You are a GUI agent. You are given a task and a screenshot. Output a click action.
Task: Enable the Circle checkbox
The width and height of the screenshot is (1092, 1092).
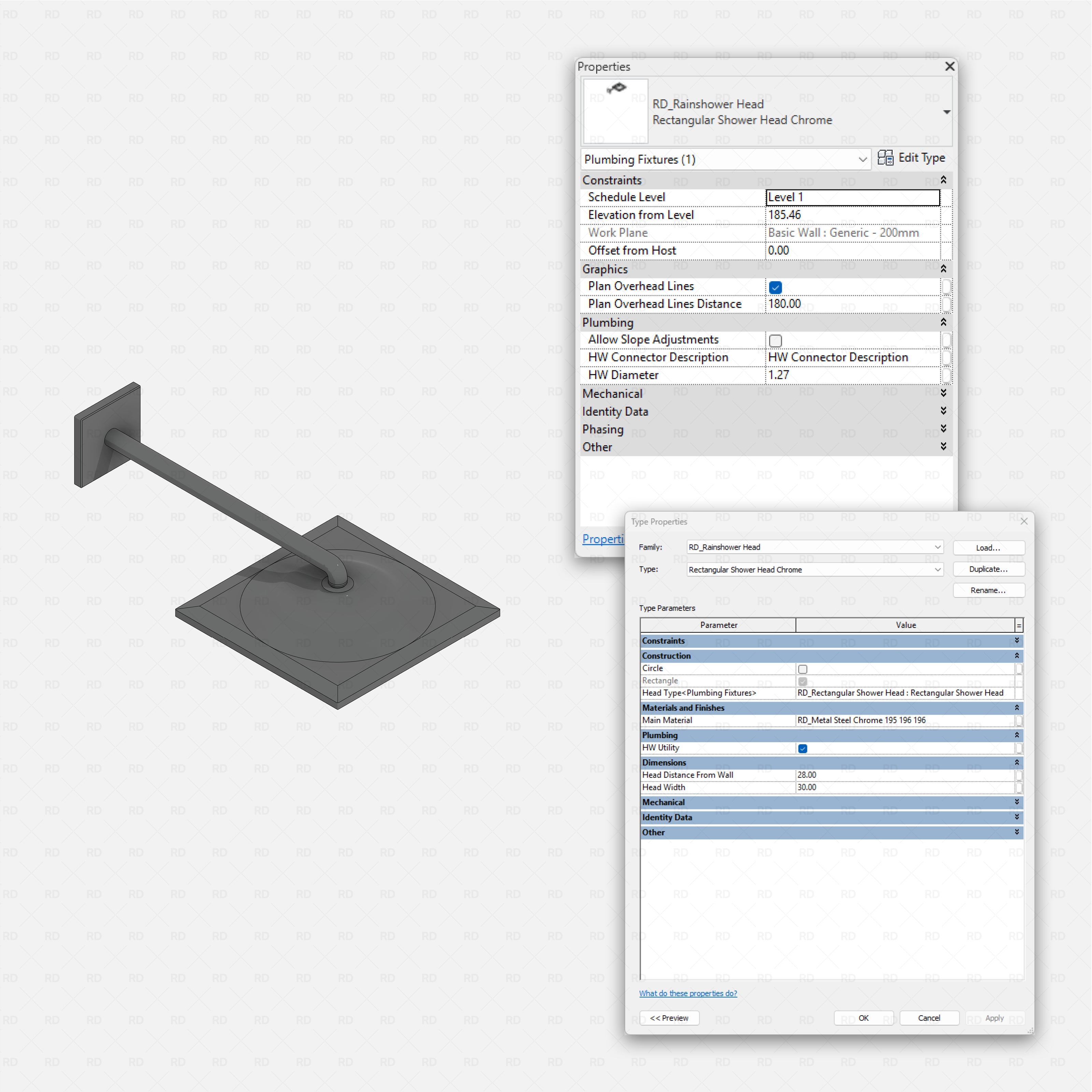(x=803, y=669)
